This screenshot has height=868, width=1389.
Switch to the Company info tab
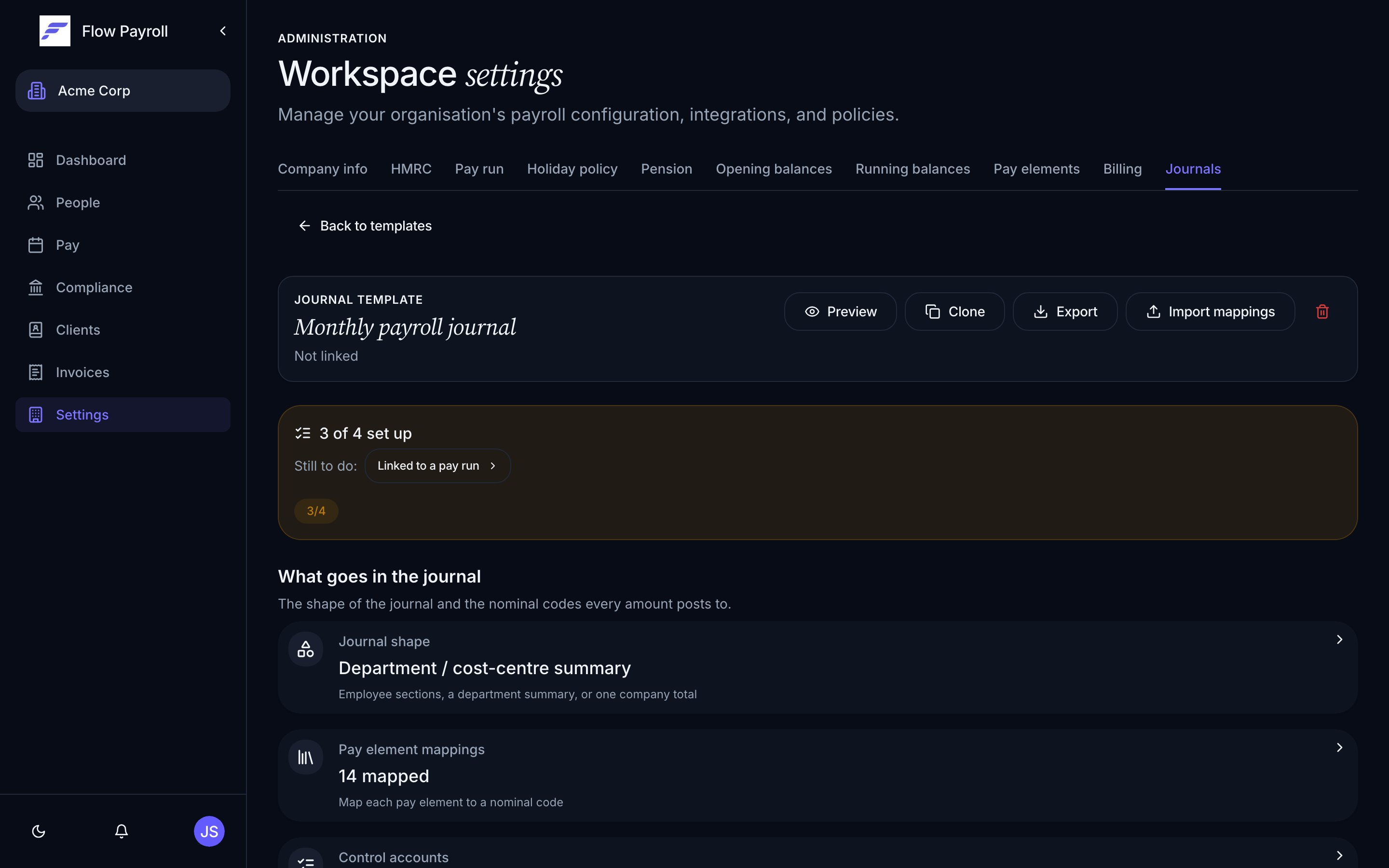pyautogui.click(x=323, y=169)
